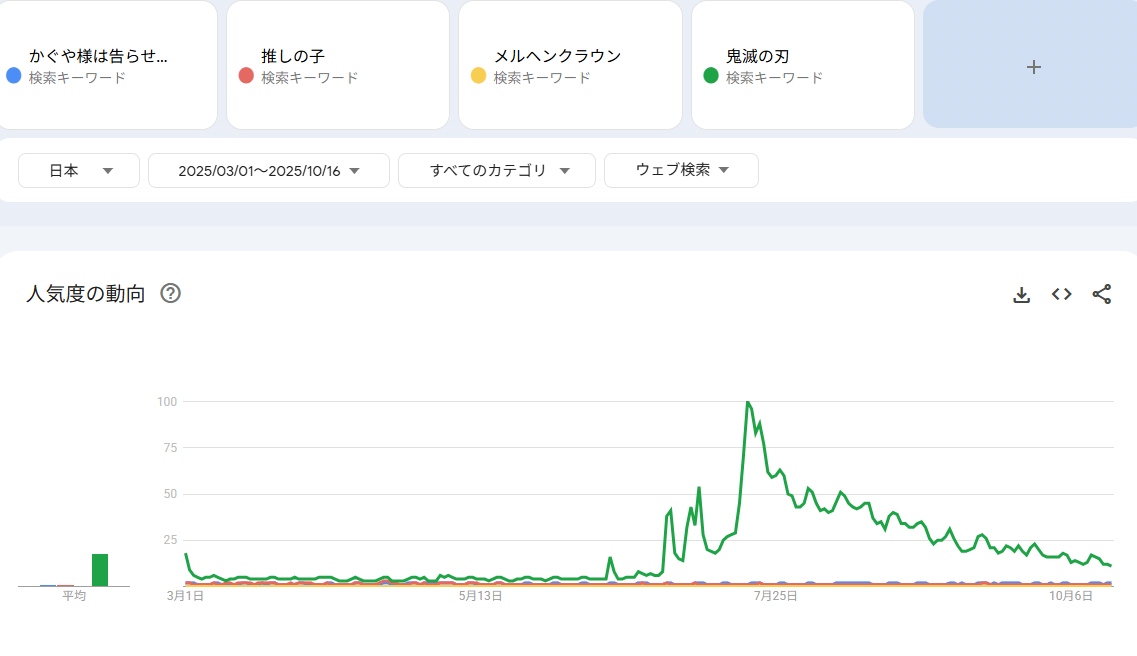Click the yellow dot for メルヘンクラウン
Viewport: 1137px width, 656px height.
click(478, 76)
